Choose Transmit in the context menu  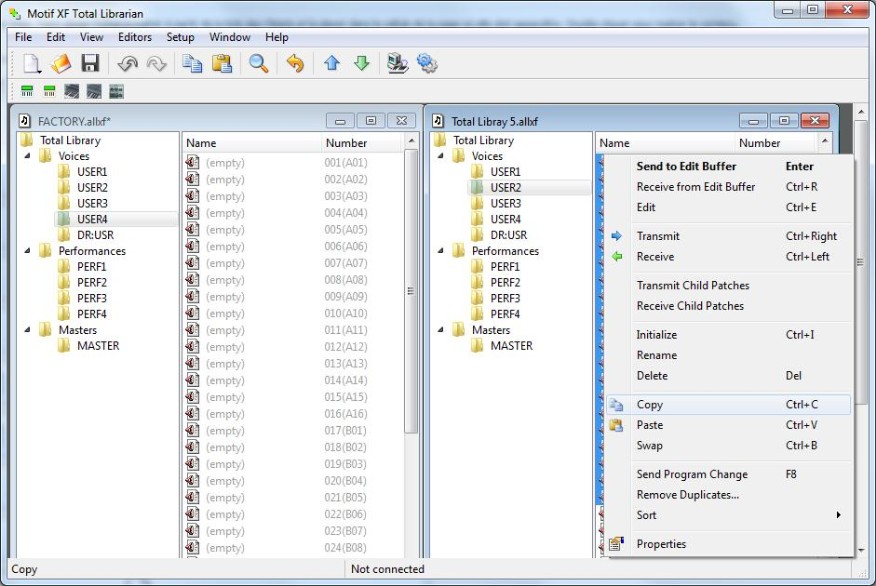(729, 236)
